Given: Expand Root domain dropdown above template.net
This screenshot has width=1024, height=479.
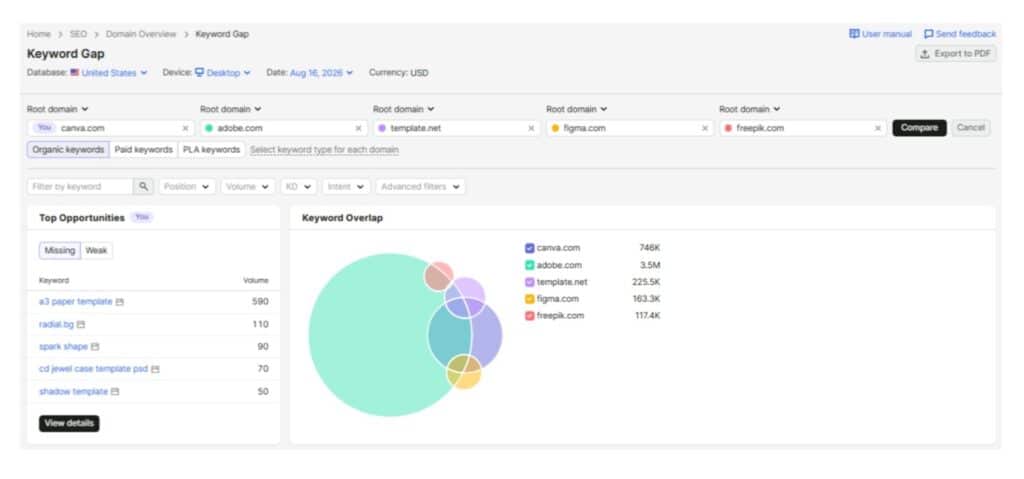Looking at the screenshot, I should click(404, 109).
